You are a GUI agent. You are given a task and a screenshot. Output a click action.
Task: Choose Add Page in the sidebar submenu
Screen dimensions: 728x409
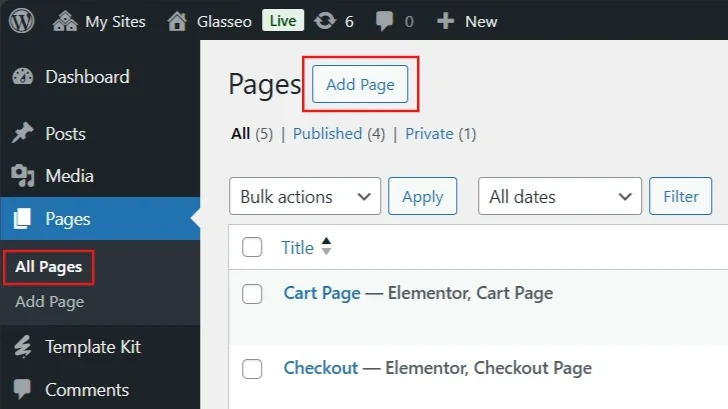click(50, 302)
